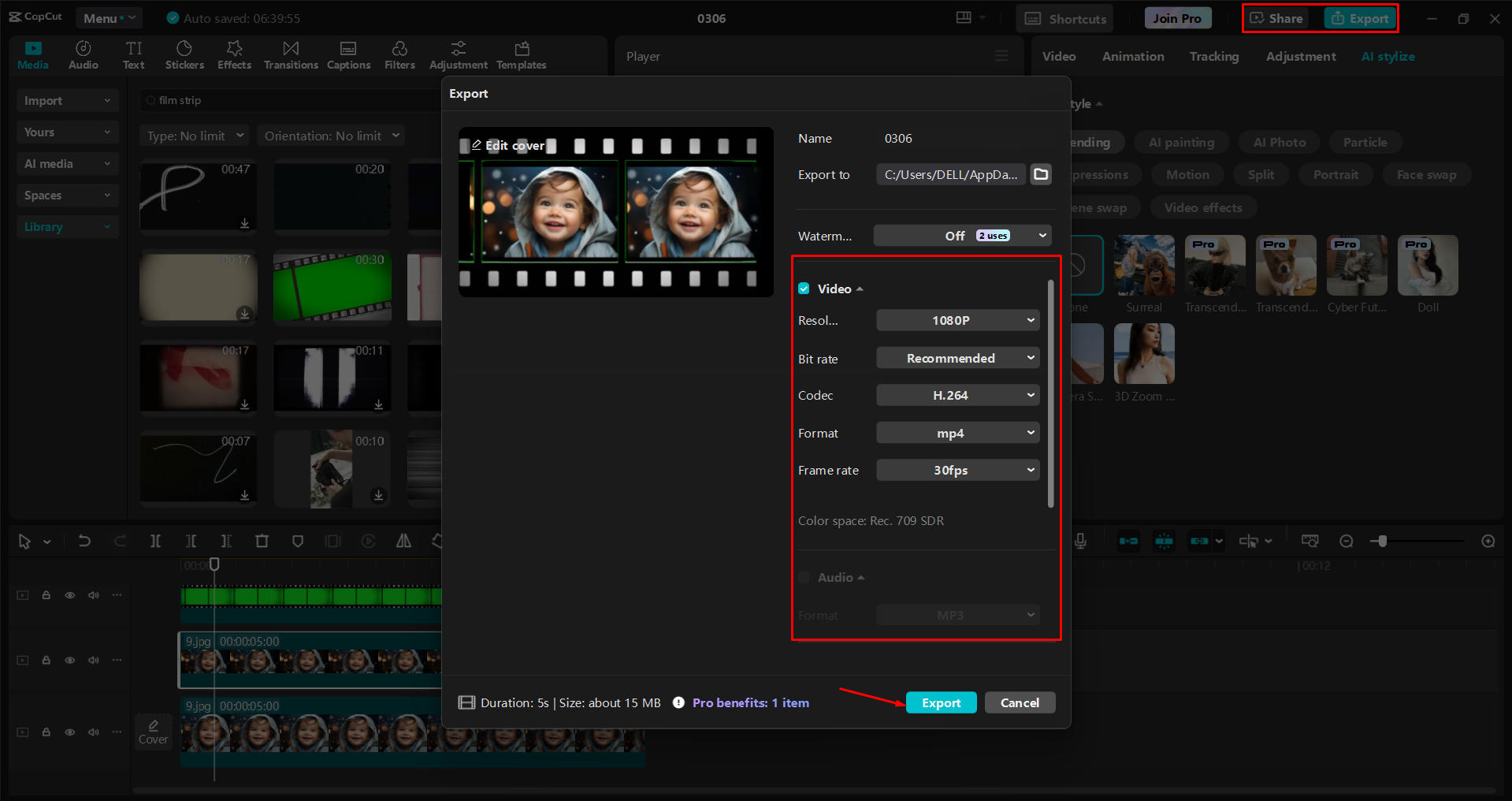Adjust the timeline zoom slider

(1383, 541)
